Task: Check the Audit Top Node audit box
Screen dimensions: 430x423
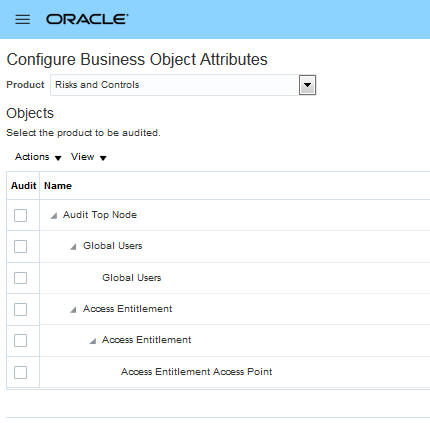Action: pos(21,215)
